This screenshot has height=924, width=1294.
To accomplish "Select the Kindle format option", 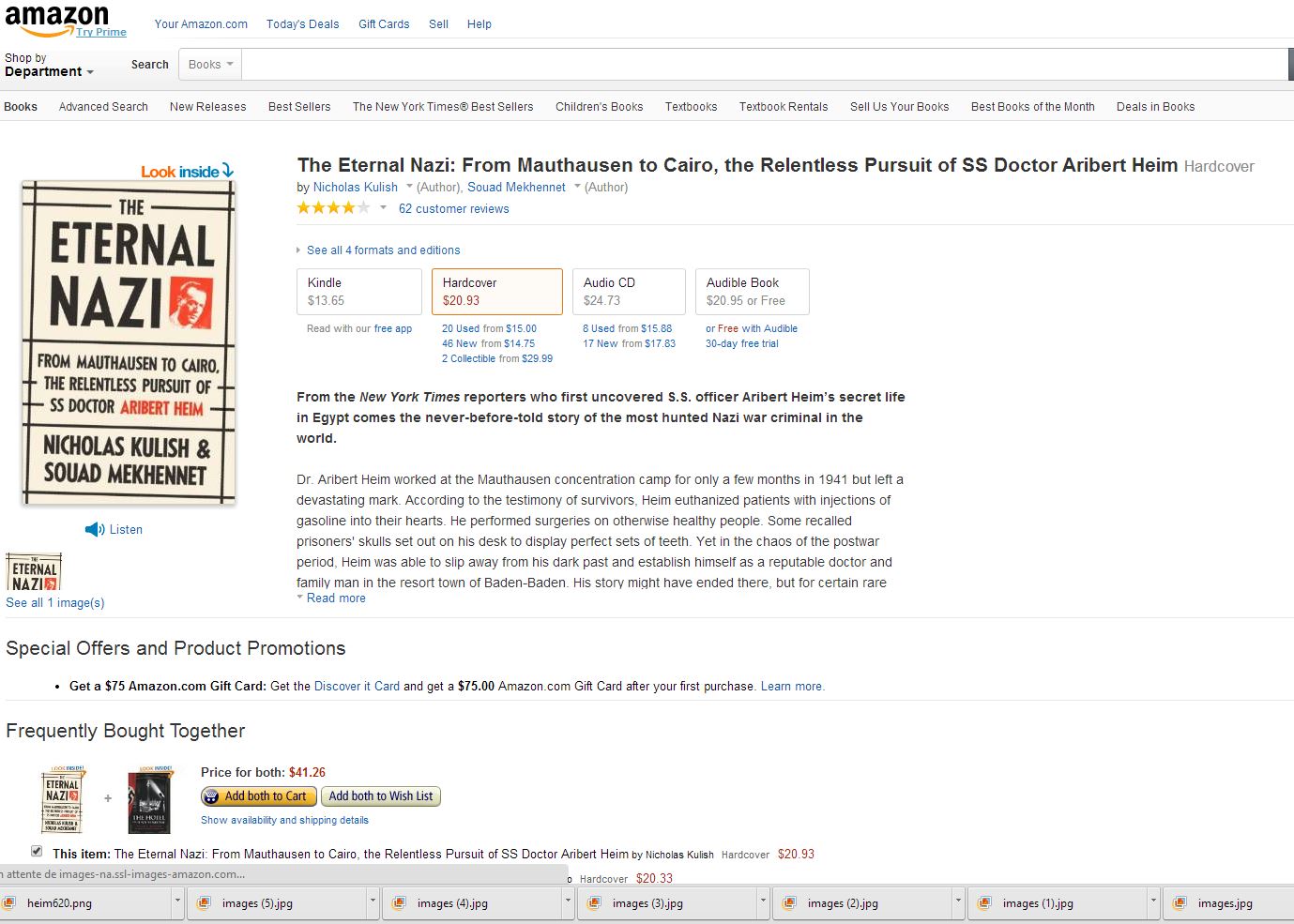I will pos(358,292).
